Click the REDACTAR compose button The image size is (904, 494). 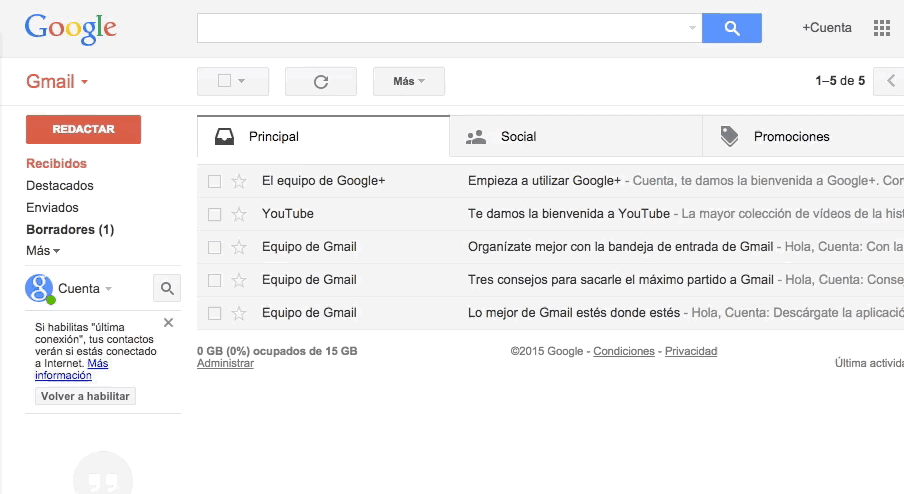tap(84, 129)
